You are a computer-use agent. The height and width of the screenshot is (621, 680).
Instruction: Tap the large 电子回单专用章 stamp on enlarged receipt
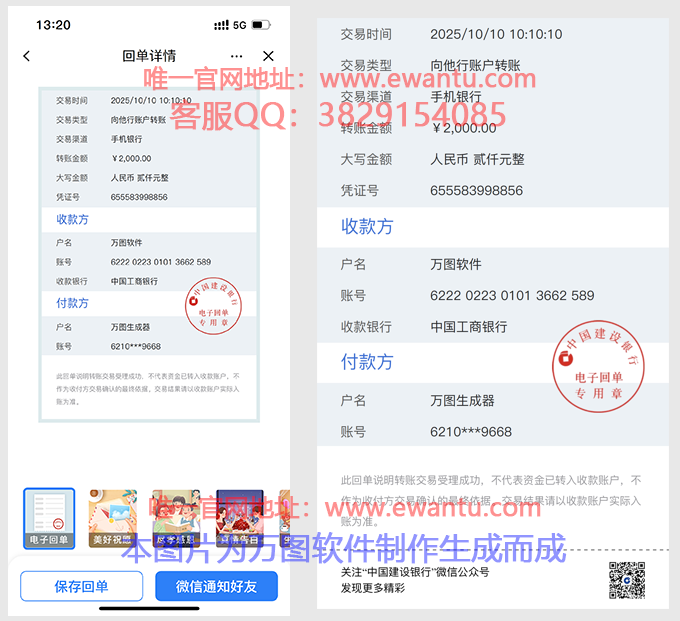coord(598,366)
